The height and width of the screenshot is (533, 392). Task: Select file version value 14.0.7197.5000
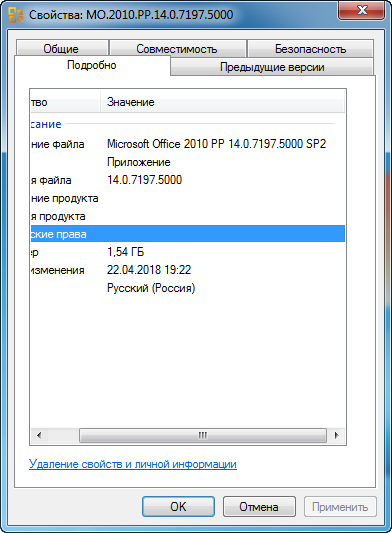pyautogui.click(x=144, y=180)
